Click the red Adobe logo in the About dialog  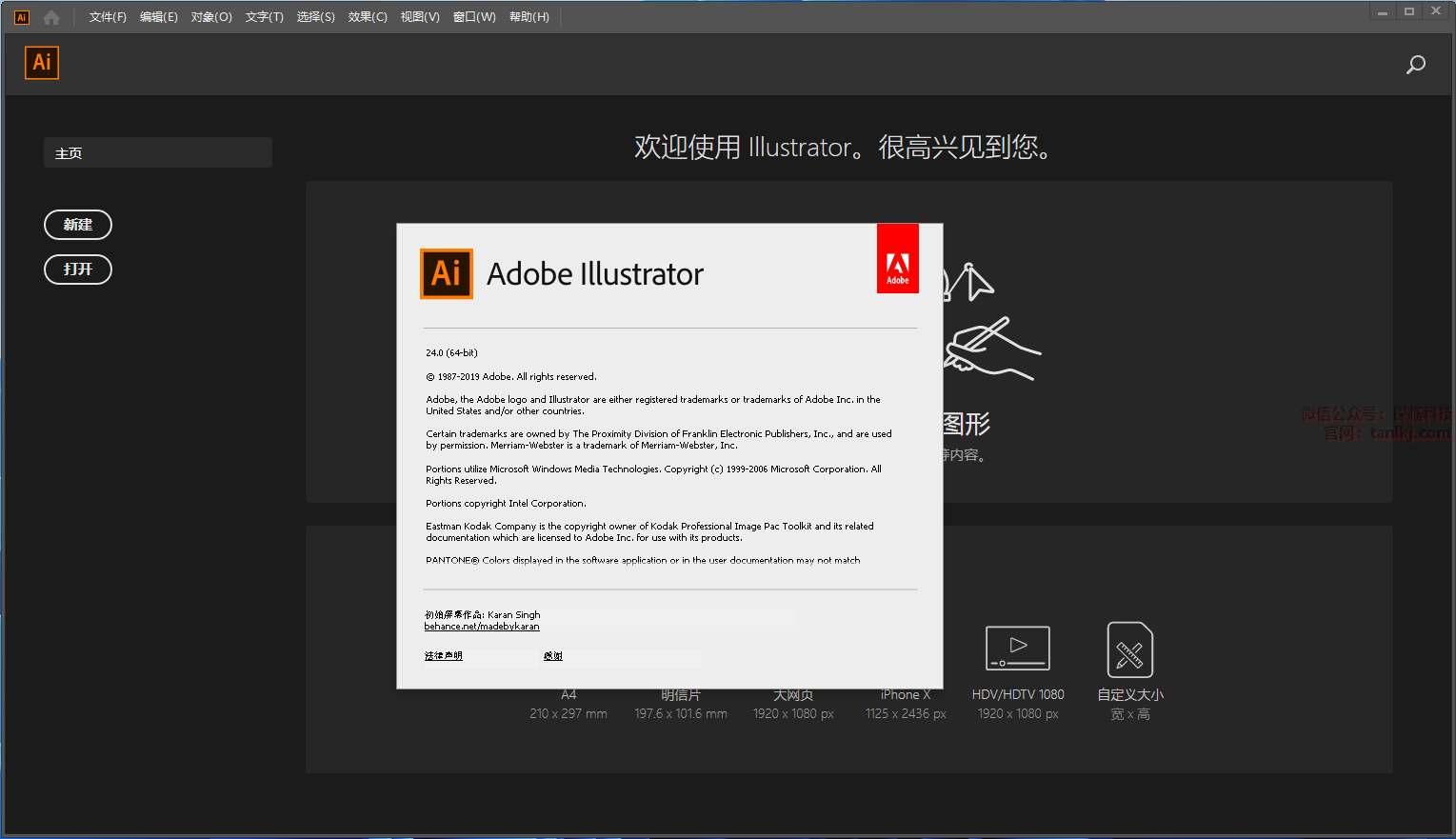[897, 259]
